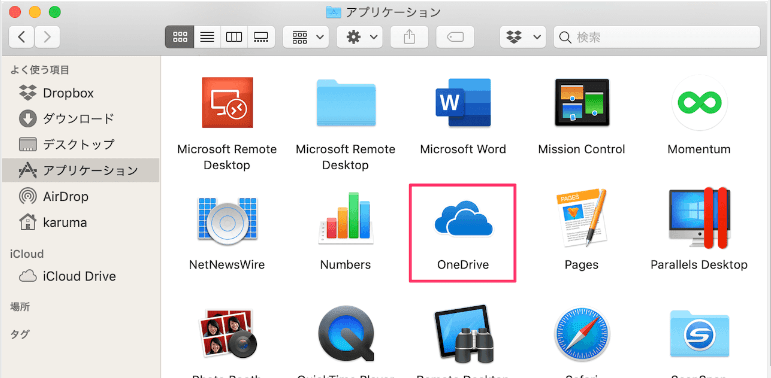The height and width of the screenshot is (378, 771).
Task: Click the Pages label text
Action: point(582,265)
